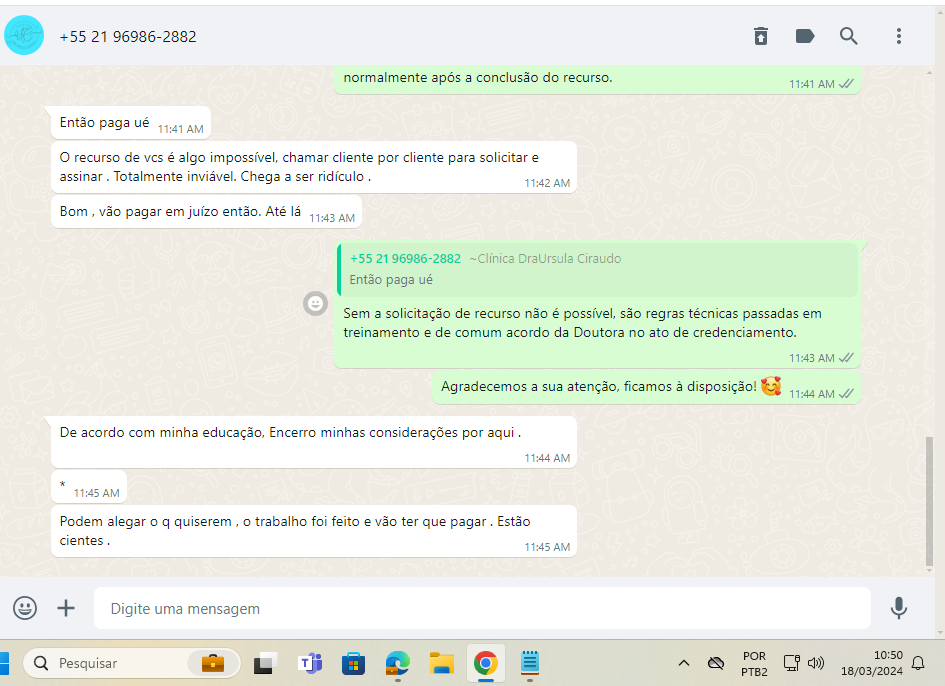Screen dimensions: 945x686
Task: Select message 'O recurso de vcs é algo impossível'
Action: pyautogui.click(x=314, y=167)
